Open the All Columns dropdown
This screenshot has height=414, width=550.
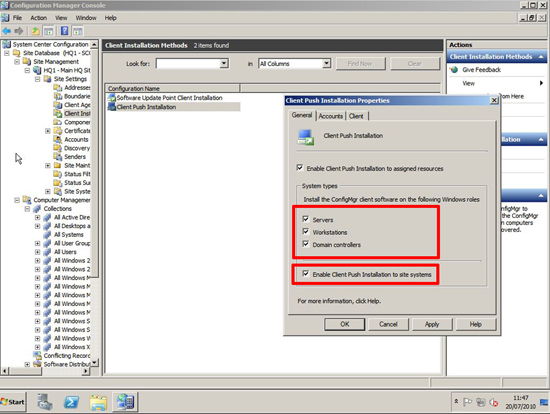[326, 64]
